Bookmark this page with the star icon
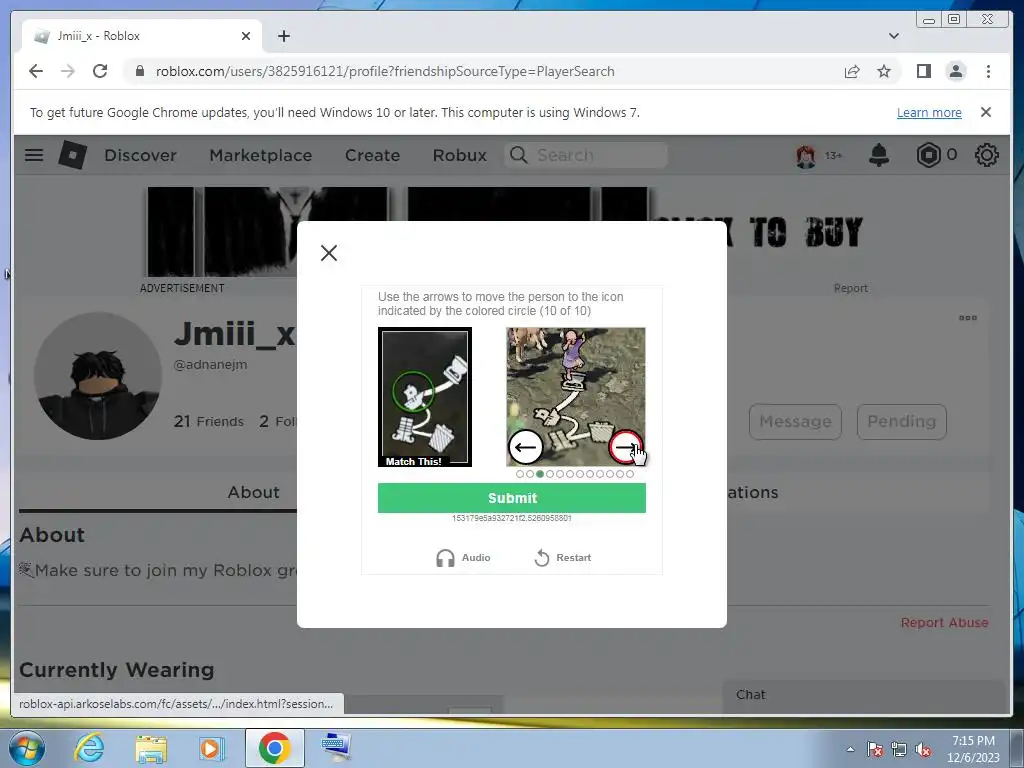The height and width of the screenshot is (768, 1024). click(x=884, y=71)
